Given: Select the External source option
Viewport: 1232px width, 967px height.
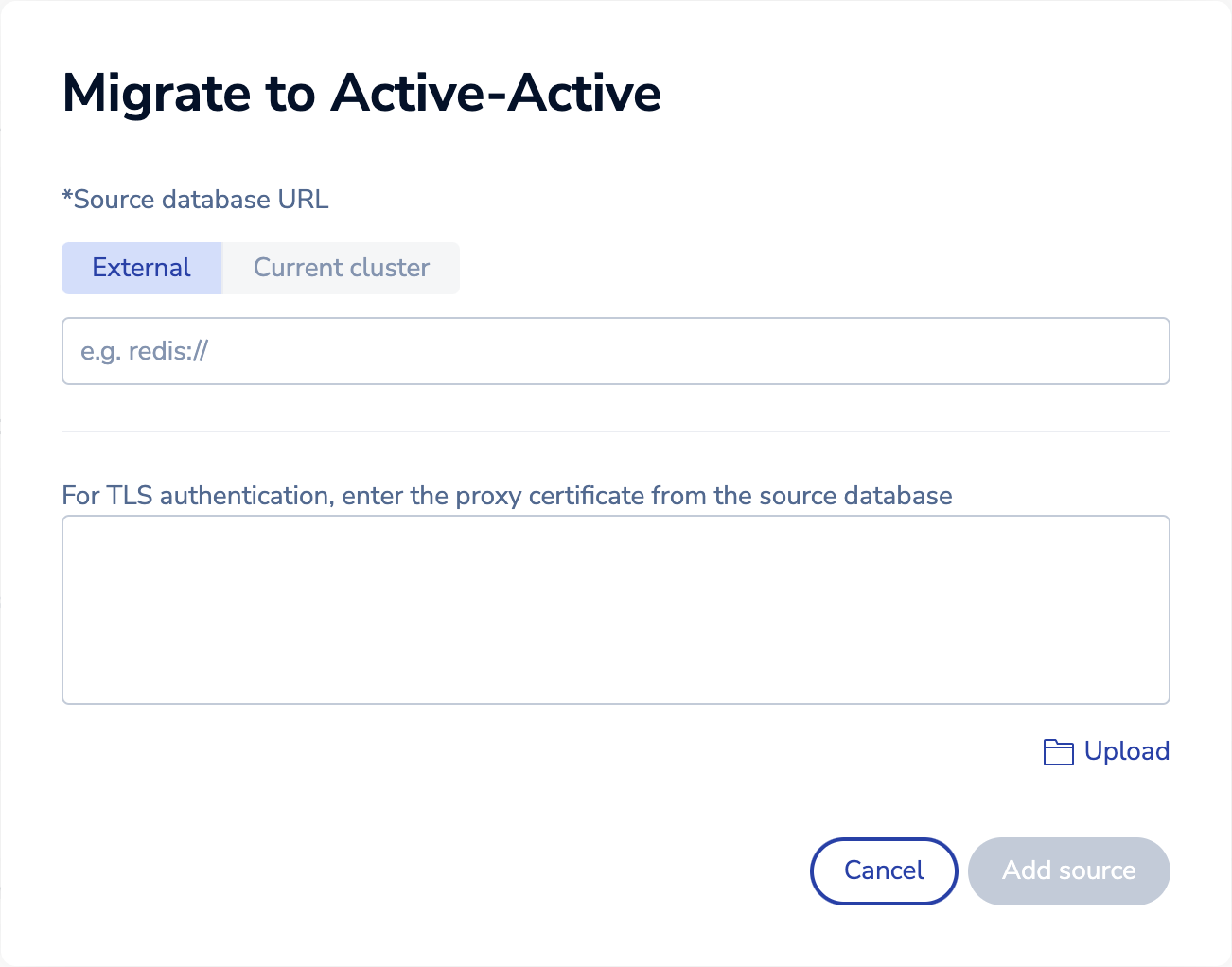Looking at the screenshot, I should point(142,268).
